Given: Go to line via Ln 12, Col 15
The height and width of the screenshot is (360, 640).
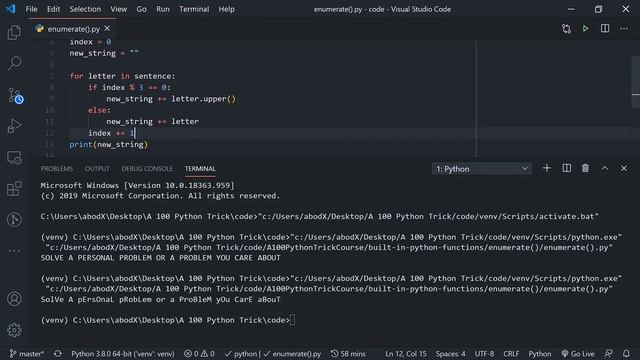Looking at the screenshot, I should point(405,353).
